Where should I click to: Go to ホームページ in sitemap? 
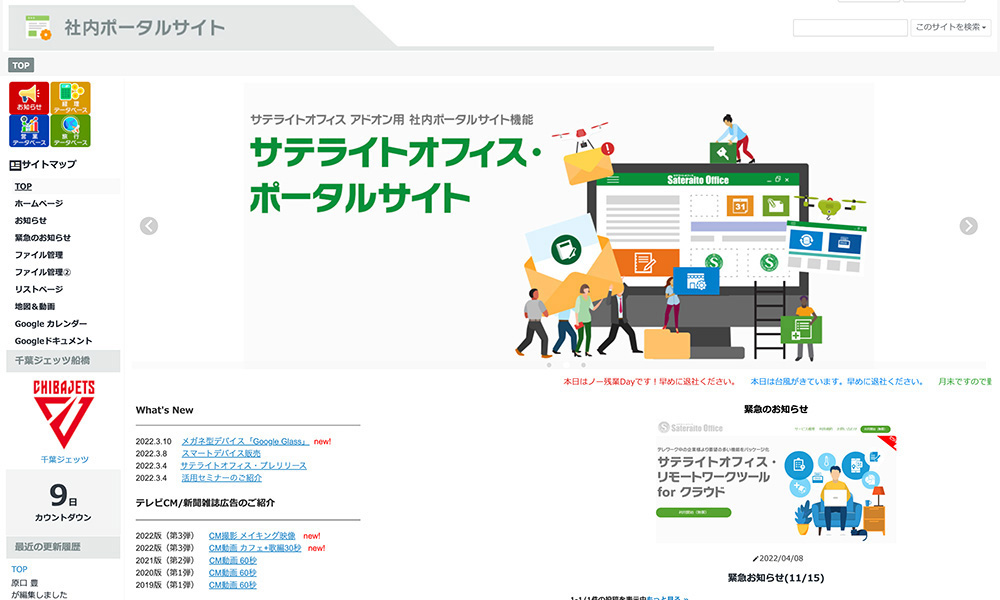click(39, 203)
